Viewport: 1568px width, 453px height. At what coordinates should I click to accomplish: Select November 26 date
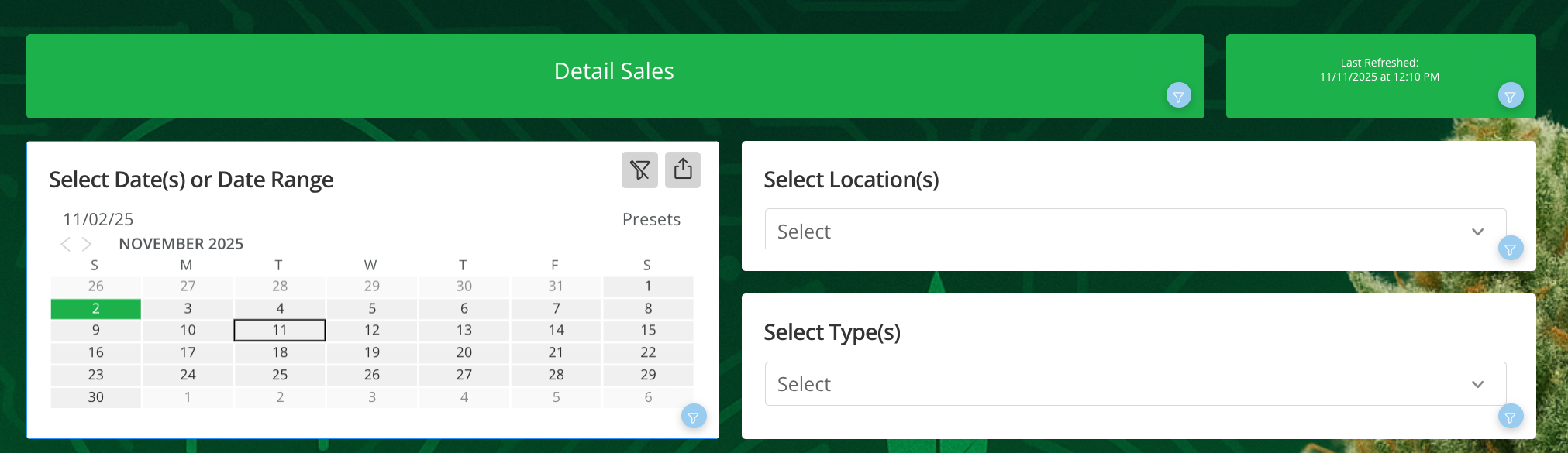click(x=372, y=375)
